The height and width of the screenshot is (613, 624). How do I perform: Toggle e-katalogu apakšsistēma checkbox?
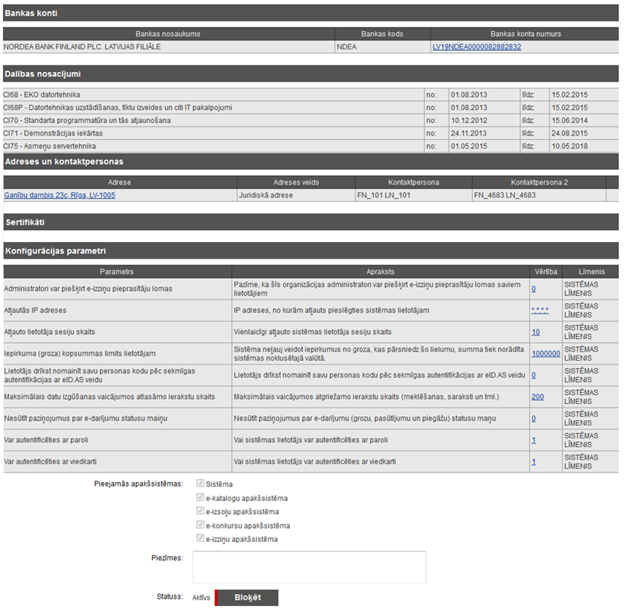200,497
